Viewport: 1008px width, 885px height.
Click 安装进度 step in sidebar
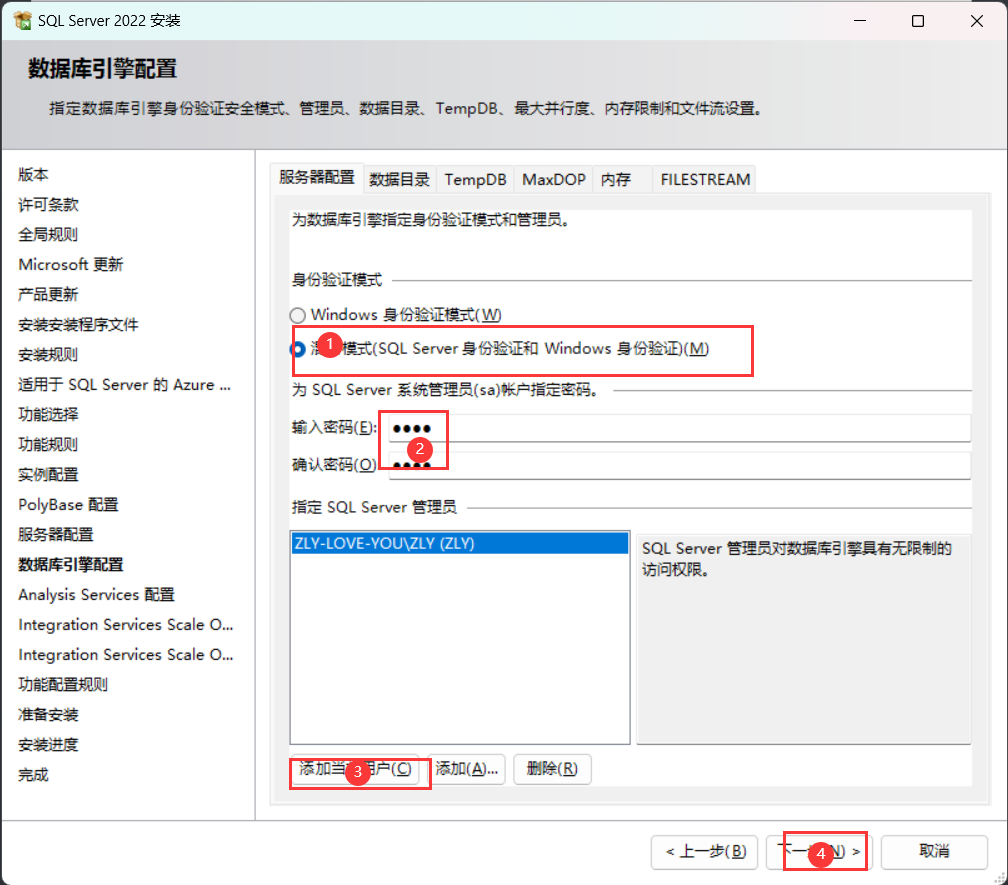[48, 745]
